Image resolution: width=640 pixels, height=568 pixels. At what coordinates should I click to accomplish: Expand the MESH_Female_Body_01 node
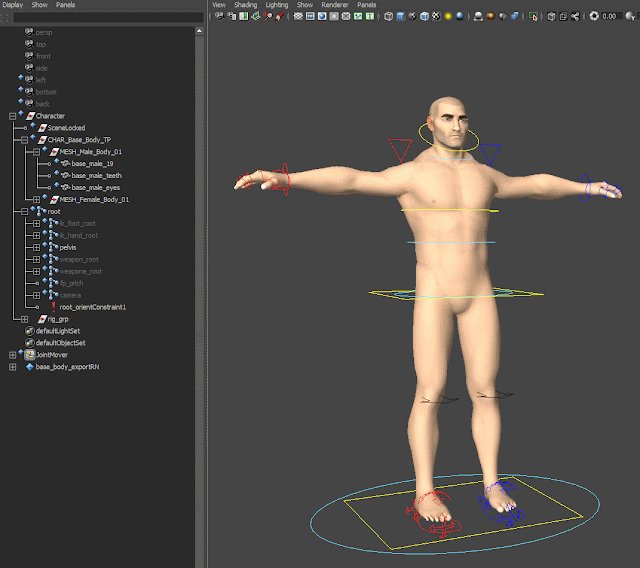point(36,200)
